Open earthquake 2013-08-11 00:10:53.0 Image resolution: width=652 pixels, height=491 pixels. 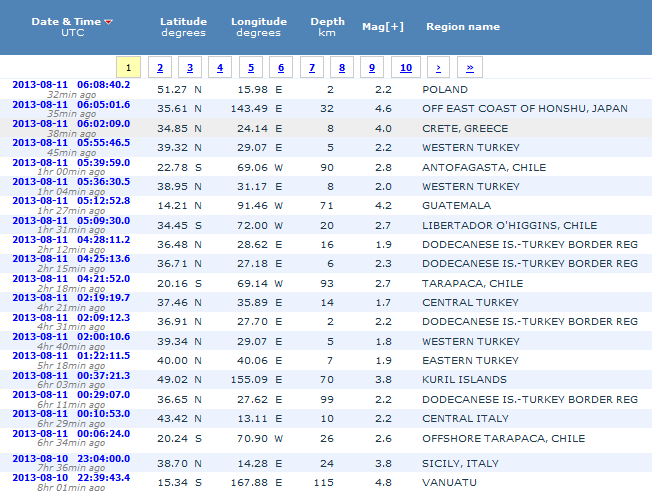coord(71,414)
